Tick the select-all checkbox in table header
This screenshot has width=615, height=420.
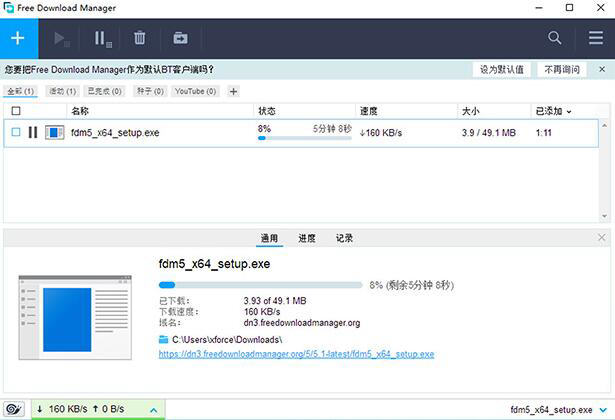[x=16, y=111]
